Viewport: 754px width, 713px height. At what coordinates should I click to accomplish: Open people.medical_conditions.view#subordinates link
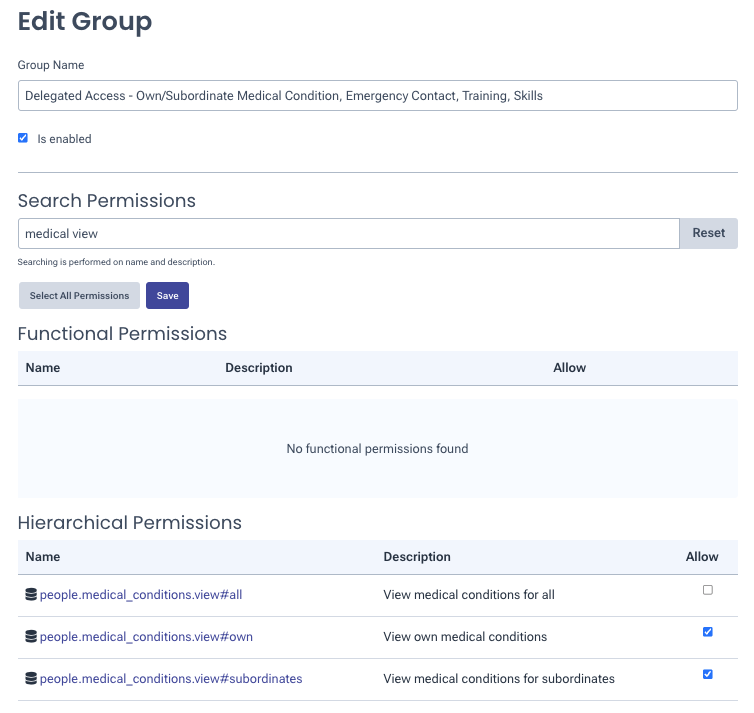pyautogui.click(x=171, y=679)
